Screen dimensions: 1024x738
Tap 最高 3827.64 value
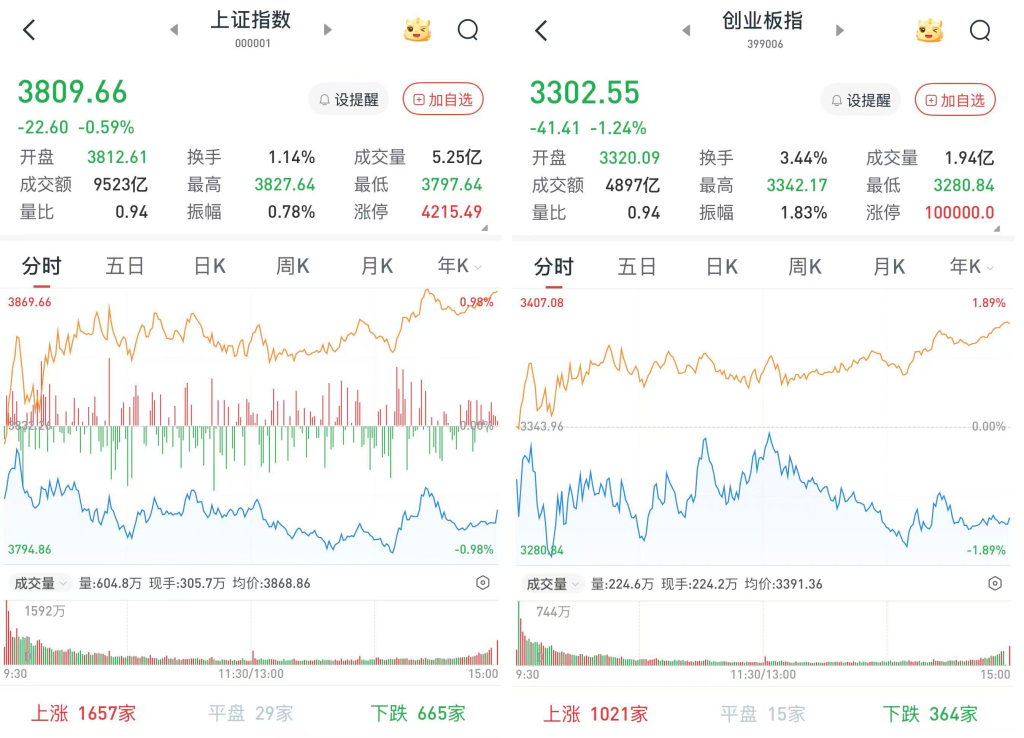click(x=285, y=184)
